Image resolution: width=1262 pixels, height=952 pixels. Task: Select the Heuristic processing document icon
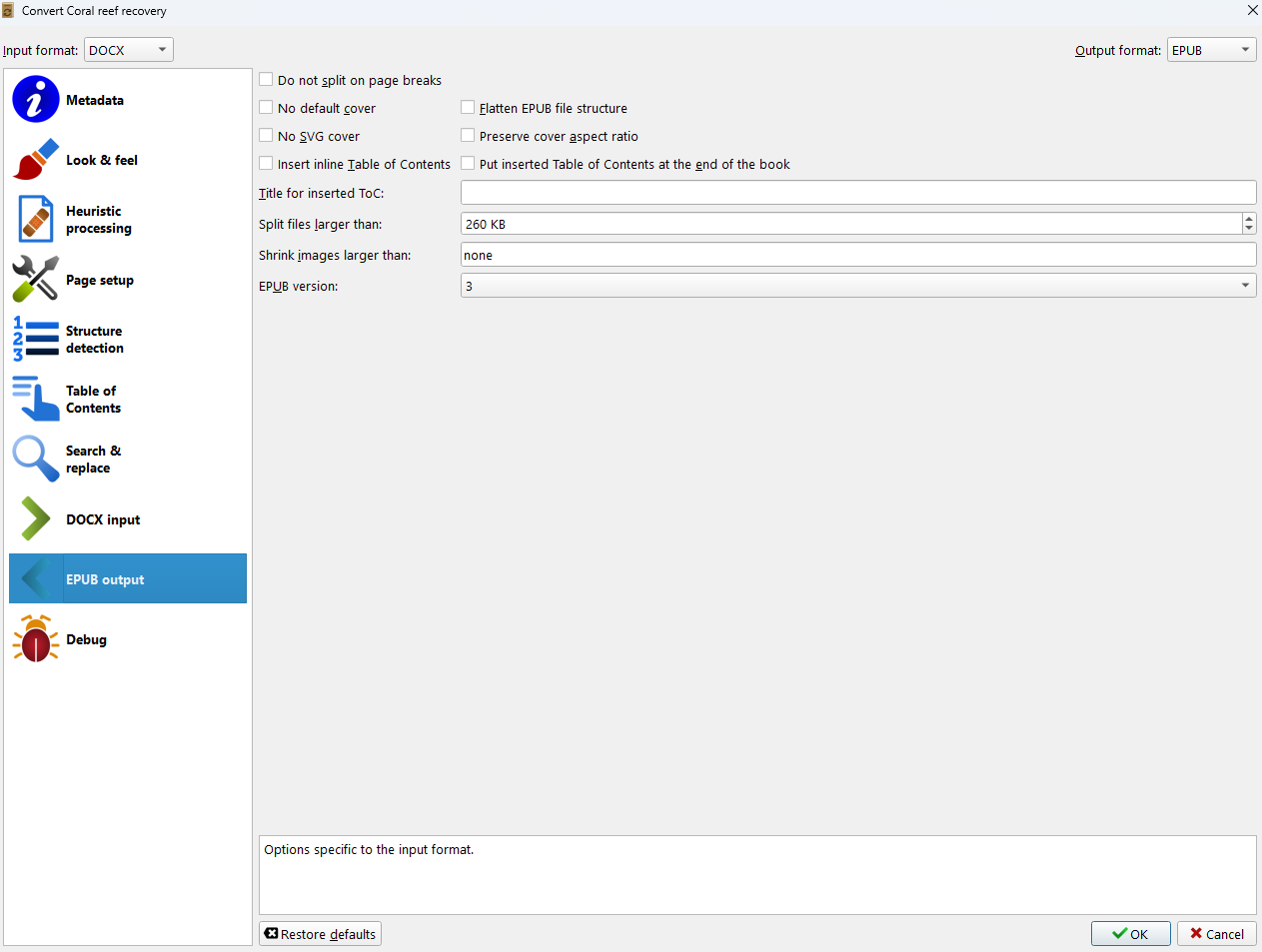coord(36,220)
